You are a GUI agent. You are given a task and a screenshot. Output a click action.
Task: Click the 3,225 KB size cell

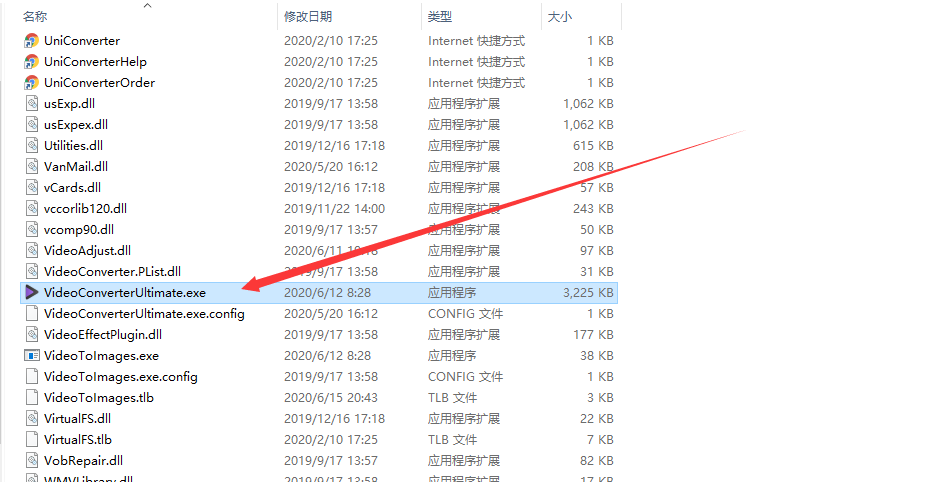pyautogui.click(x=588, y=293)
